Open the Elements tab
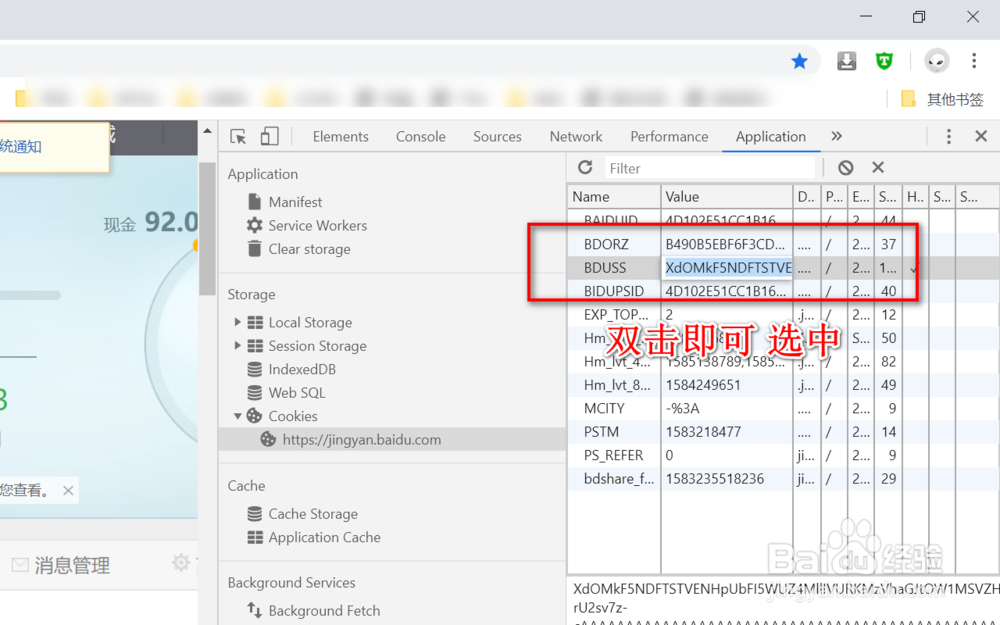Screen dimensions: 1000x625 pos(341,136)
